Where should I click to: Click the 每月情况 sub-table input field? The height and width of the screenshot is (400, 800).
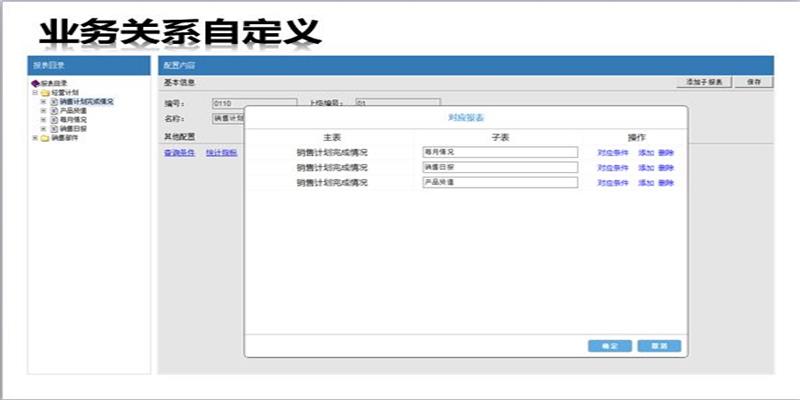500,152
